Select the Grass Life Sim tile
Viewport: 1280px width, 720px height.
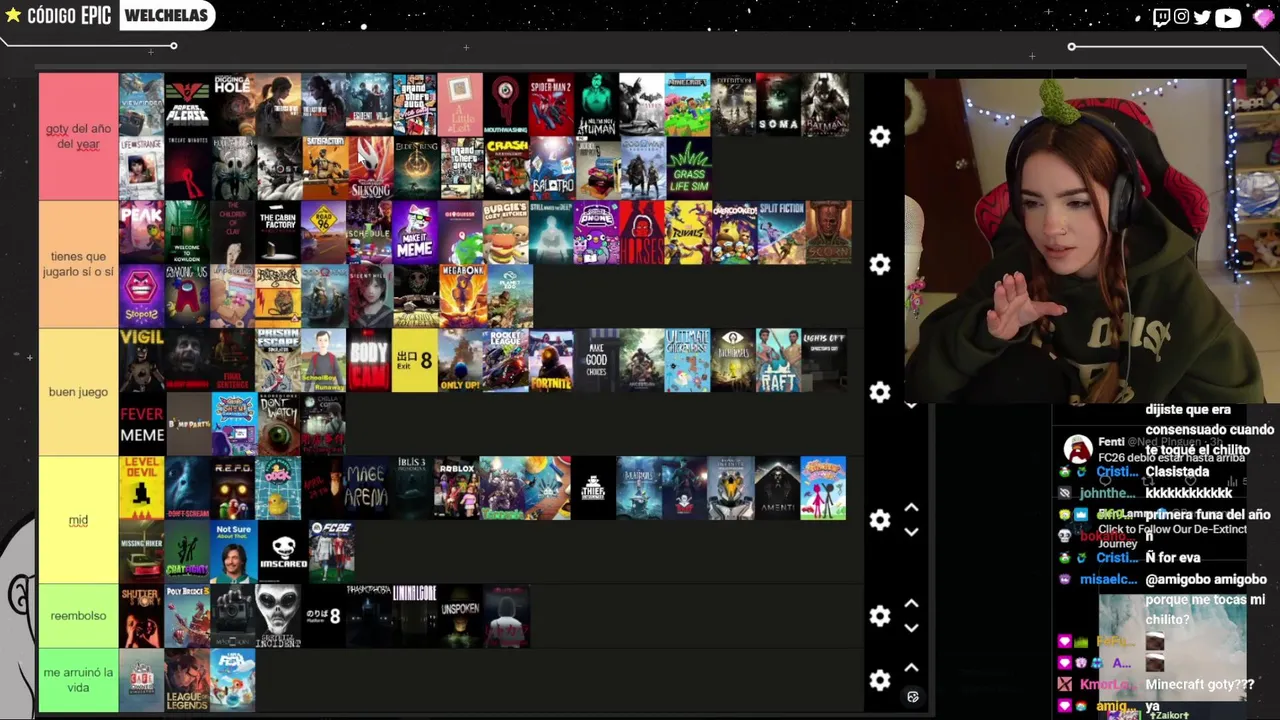[x=687, y=168]
